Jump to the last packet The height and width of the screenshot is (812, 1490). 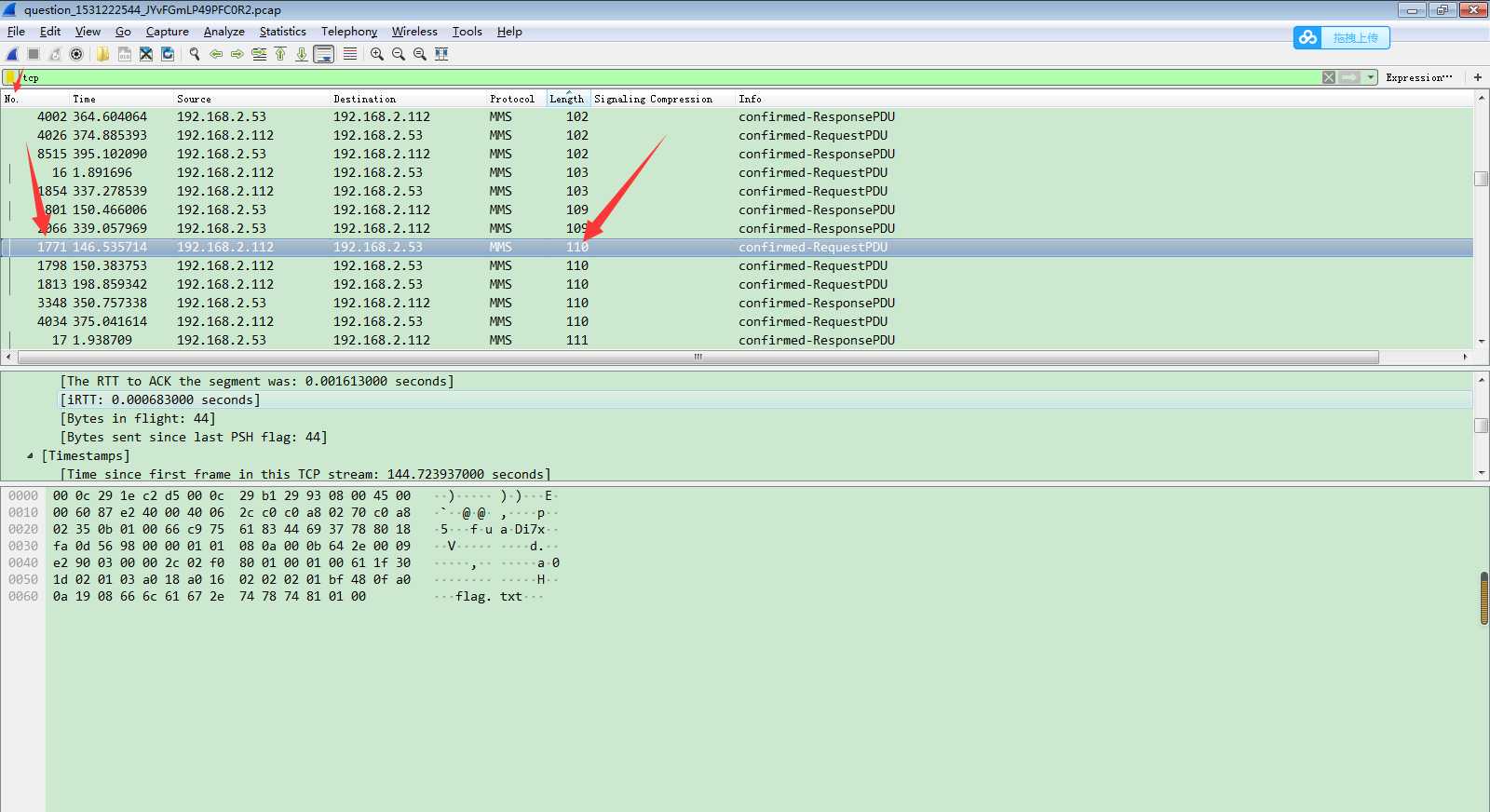point(302,54)
